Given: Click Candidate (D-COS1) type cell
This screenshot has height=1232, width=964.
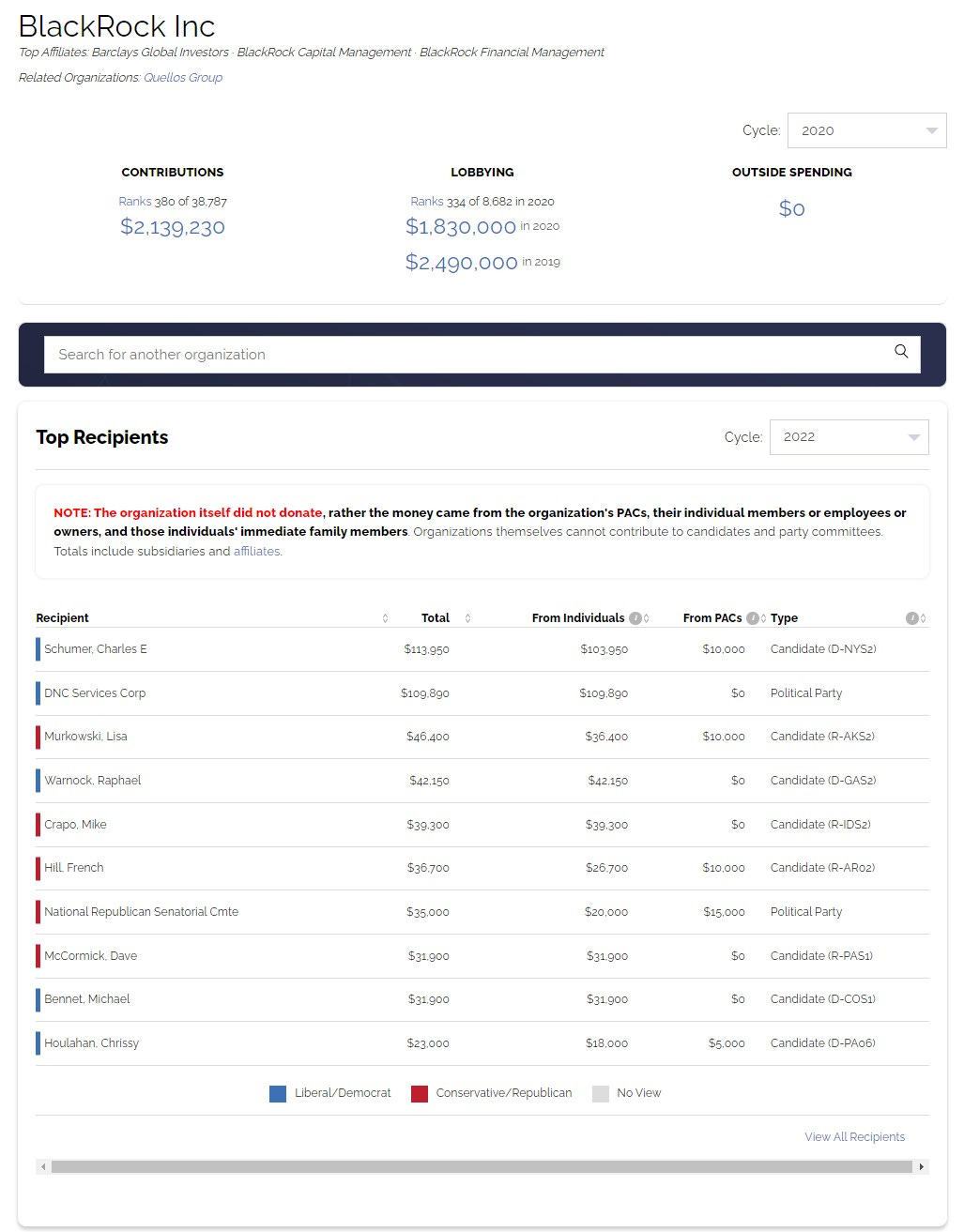Looking at the screenshot, I should pos(823,999).
